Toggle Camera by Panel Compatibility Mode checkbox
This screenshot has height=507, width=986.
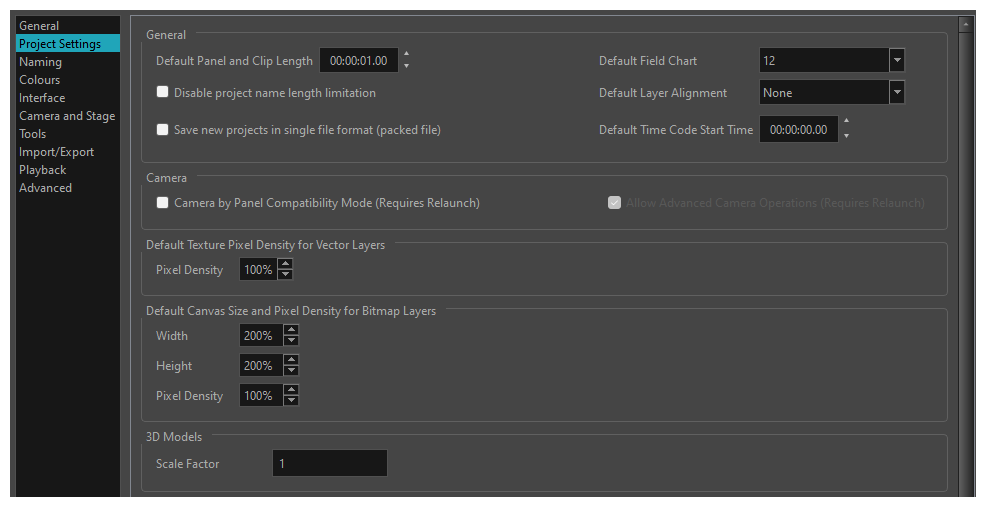(163, 202)
